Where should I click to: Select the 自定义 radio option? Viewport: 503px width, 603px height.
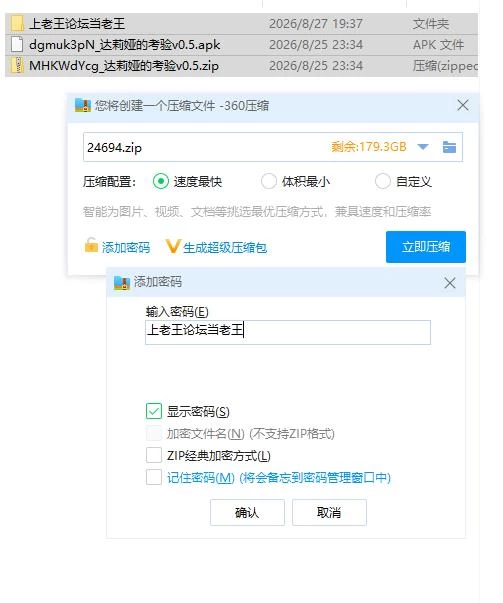click(x=383, y=181)
